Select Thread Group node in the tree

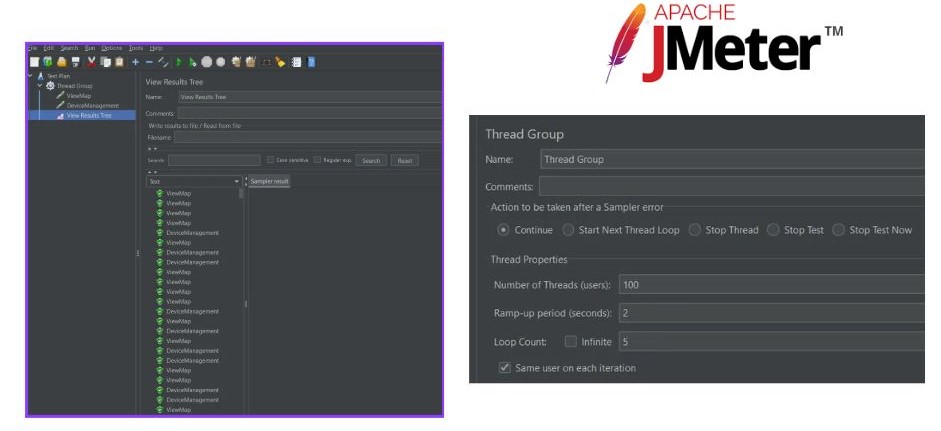tap(74, 86)
